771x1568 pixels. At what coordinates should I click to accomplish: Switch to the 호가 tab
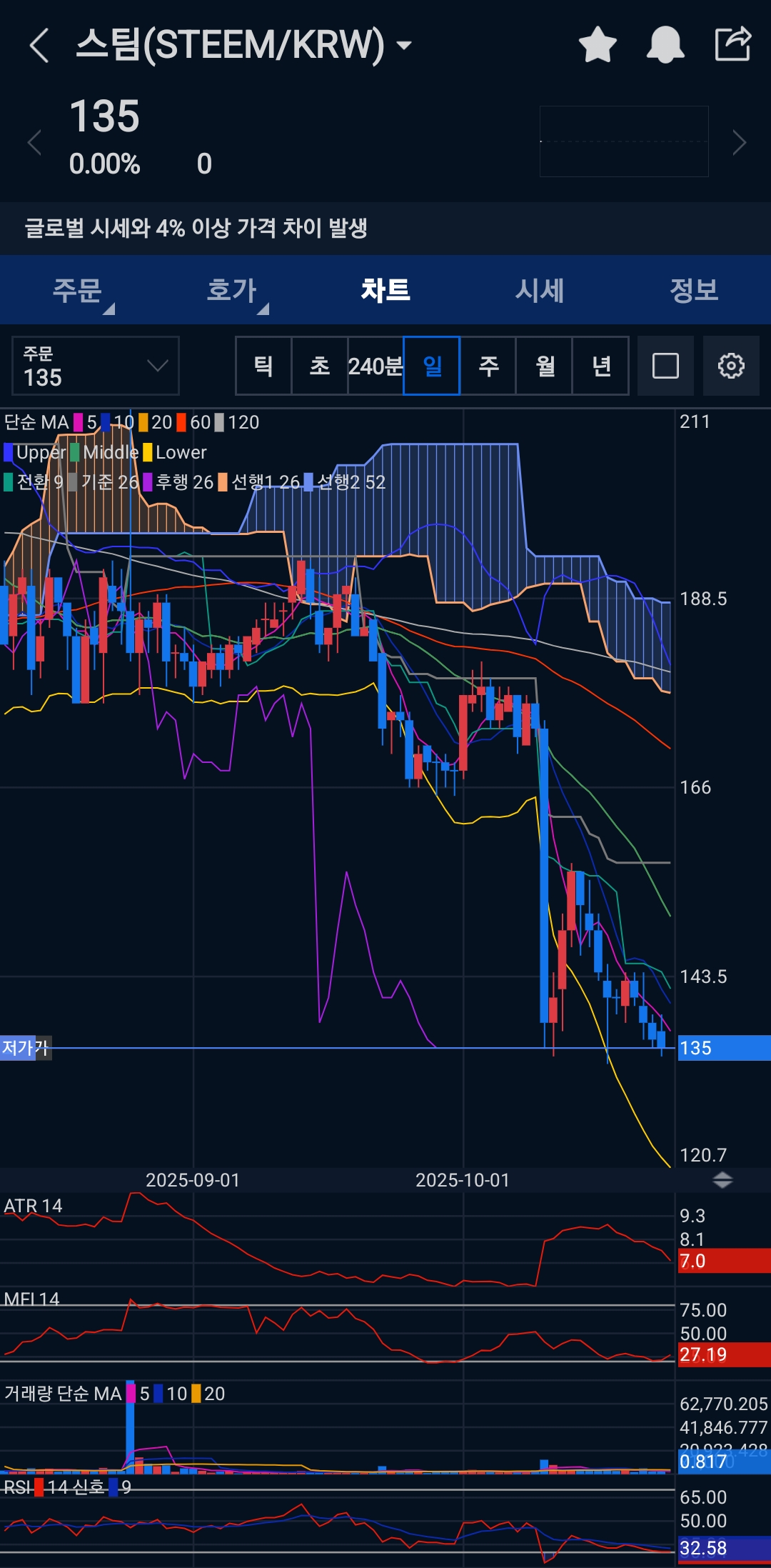click(231, 290)
